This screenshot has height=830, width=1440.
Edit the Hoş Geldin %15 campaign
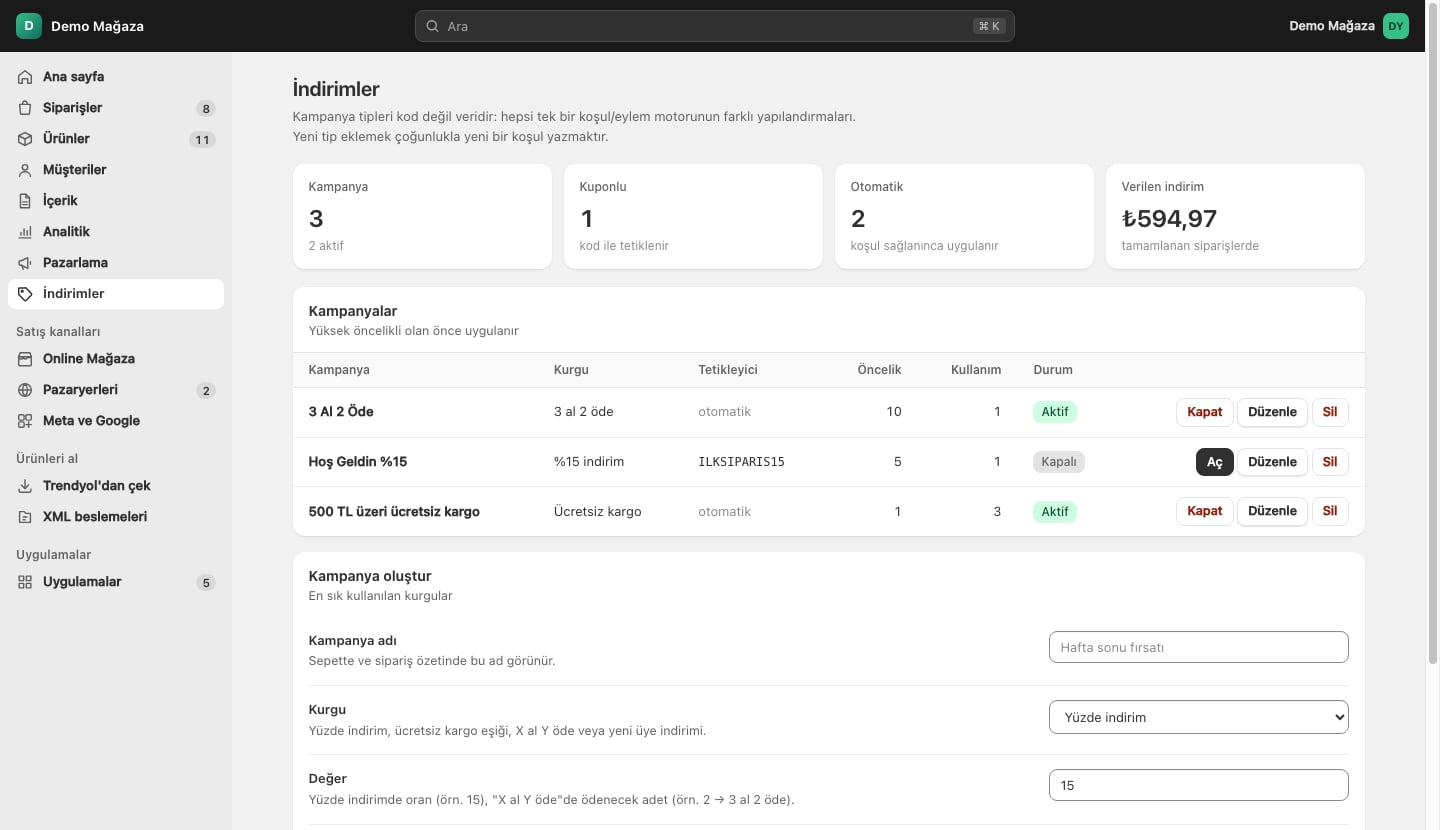[x=1272, y=462]
